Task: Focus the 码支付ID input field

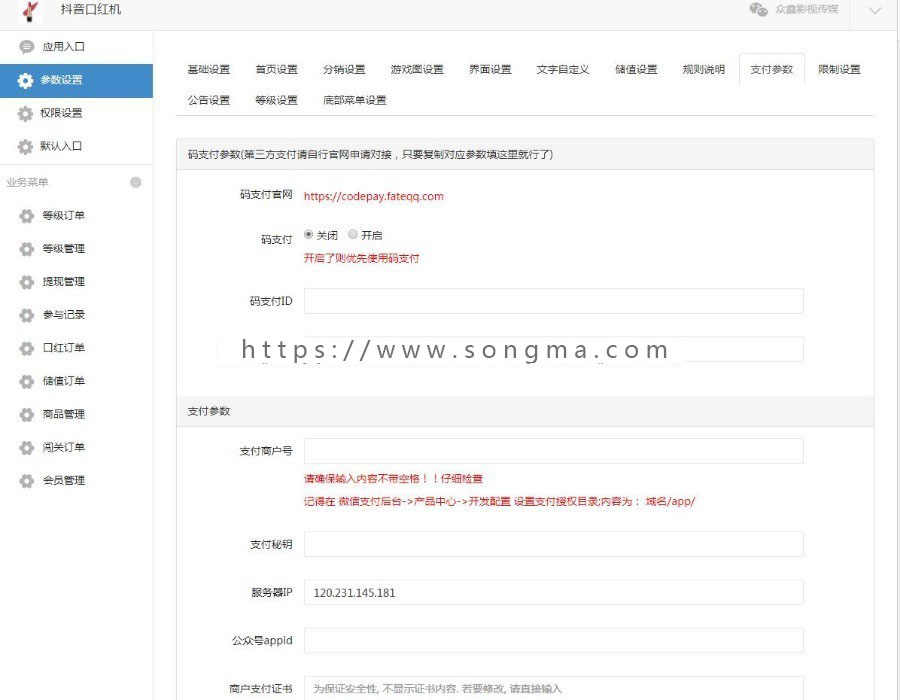Action: coord(553,301)
